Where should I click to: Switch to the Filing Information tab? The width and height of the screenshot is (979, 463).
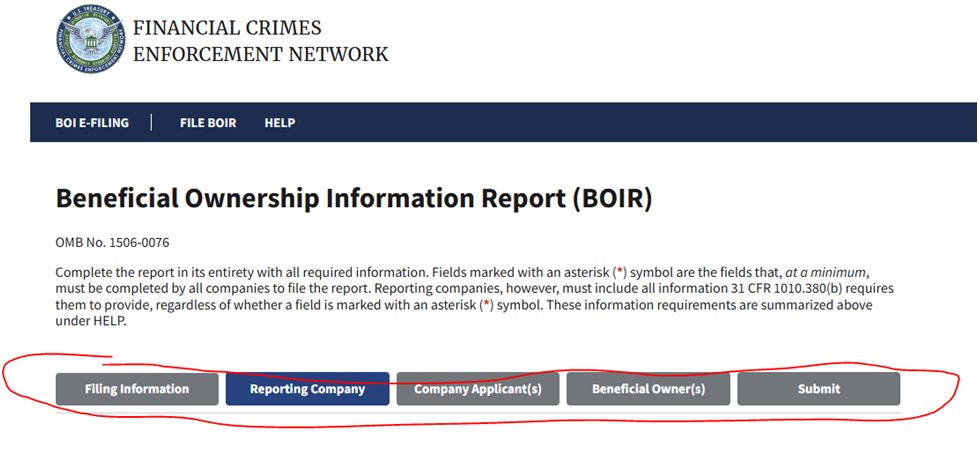click(x=137, y=389)
